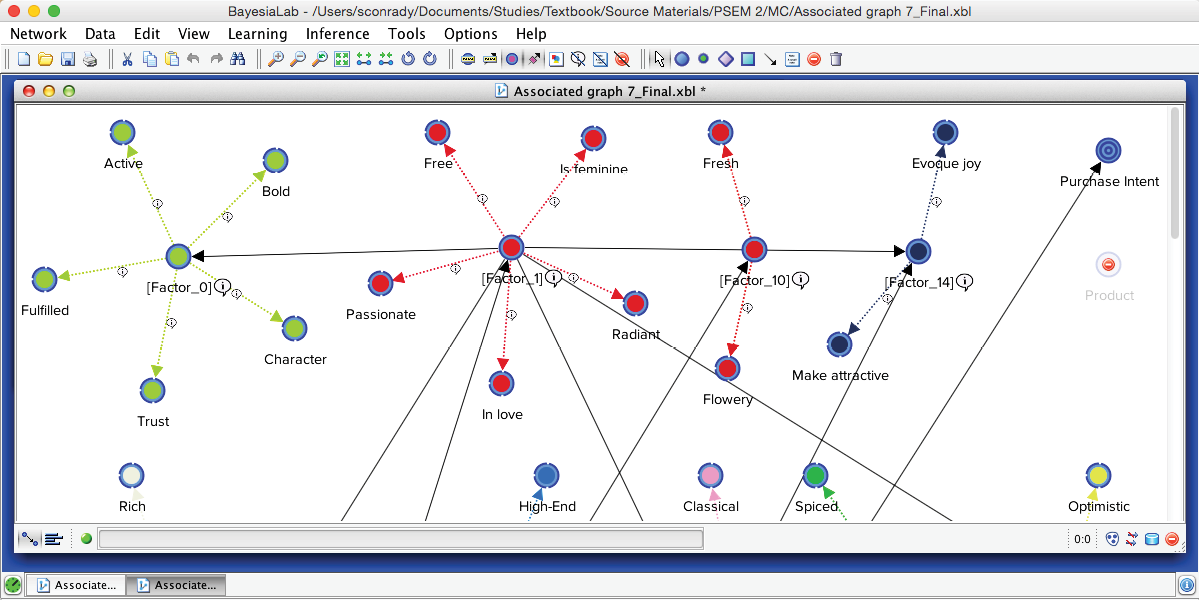1199x600 pixels.
Task: Expand the Tools menu
Action: (406, 34)
